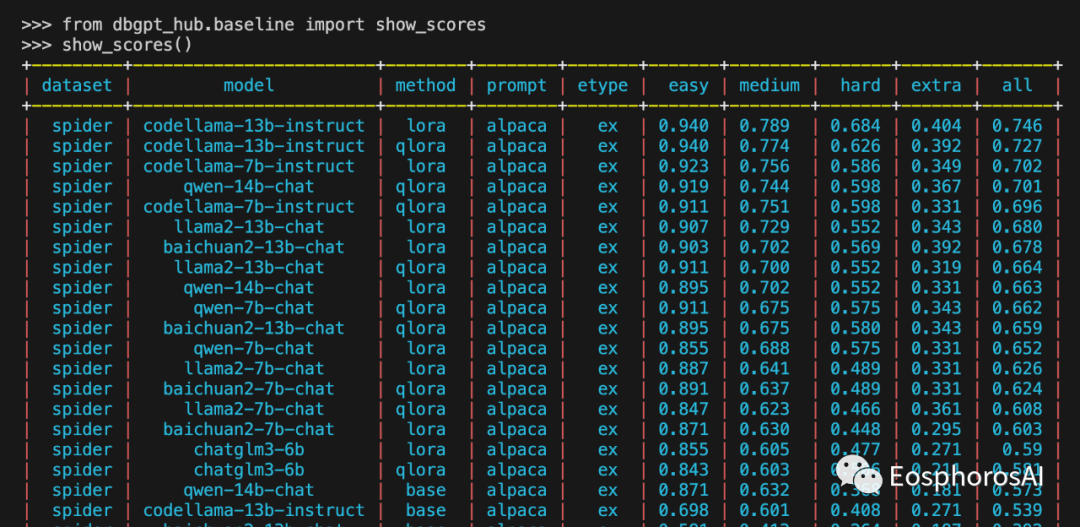
Task: Click the 0.605 medium score
Action: point(765,449)
